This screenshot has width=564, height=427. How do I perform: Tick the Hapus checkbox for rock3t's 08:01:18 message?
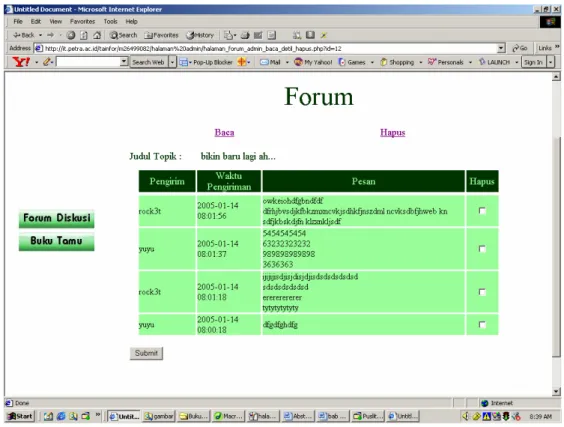[482, 292]
